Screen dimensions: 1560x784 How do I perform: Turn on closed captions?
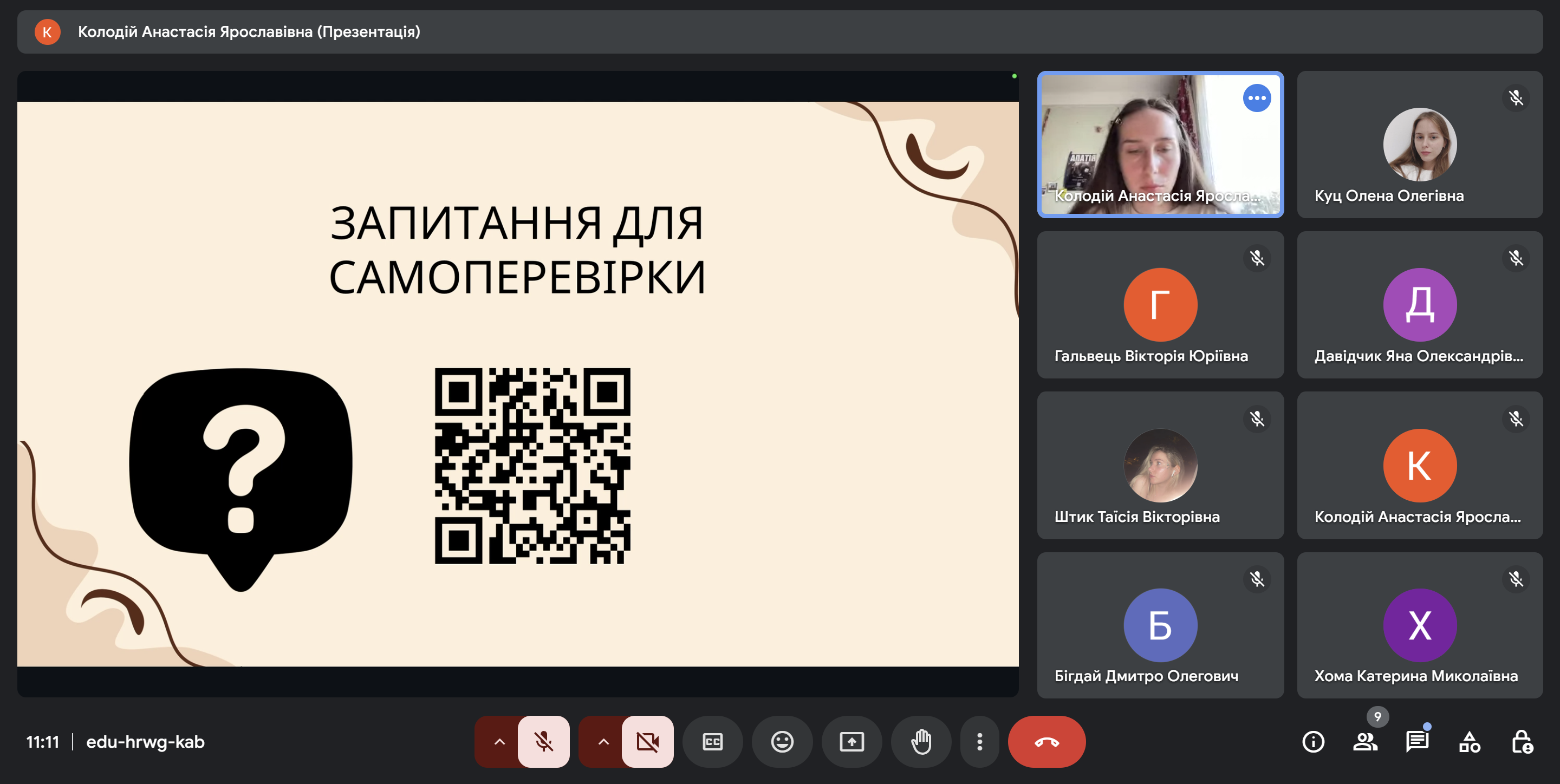pyautogui.click(x=712, y=742)
